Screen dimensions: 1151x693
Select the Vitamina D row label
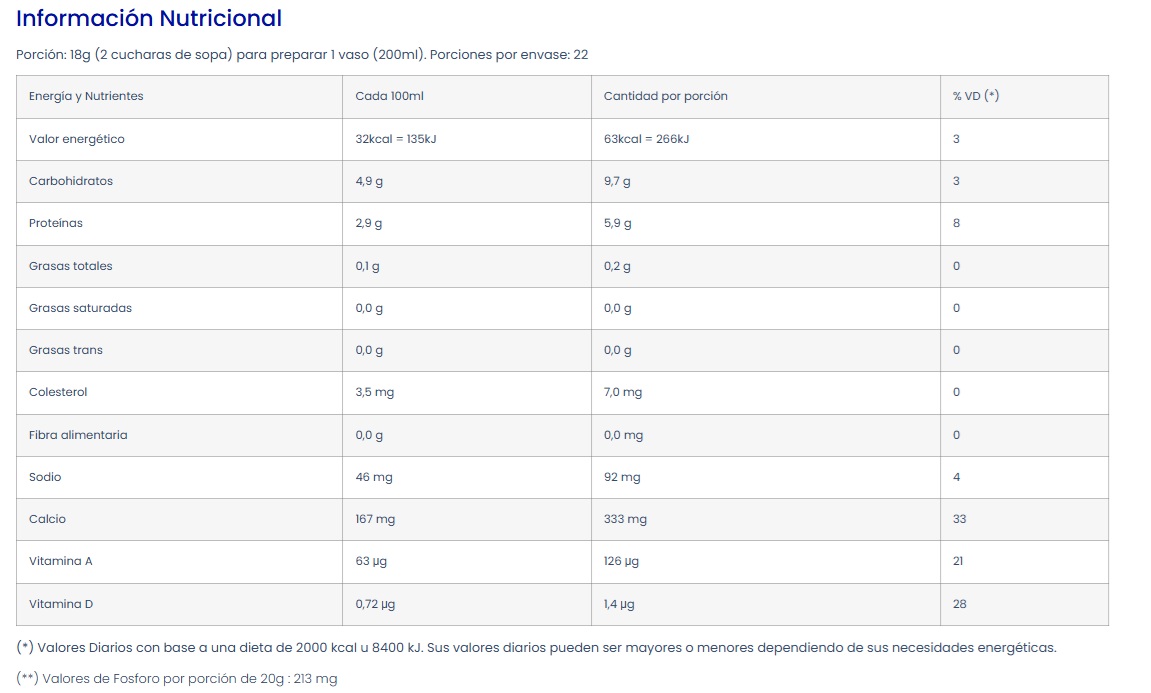coord(61,604)
